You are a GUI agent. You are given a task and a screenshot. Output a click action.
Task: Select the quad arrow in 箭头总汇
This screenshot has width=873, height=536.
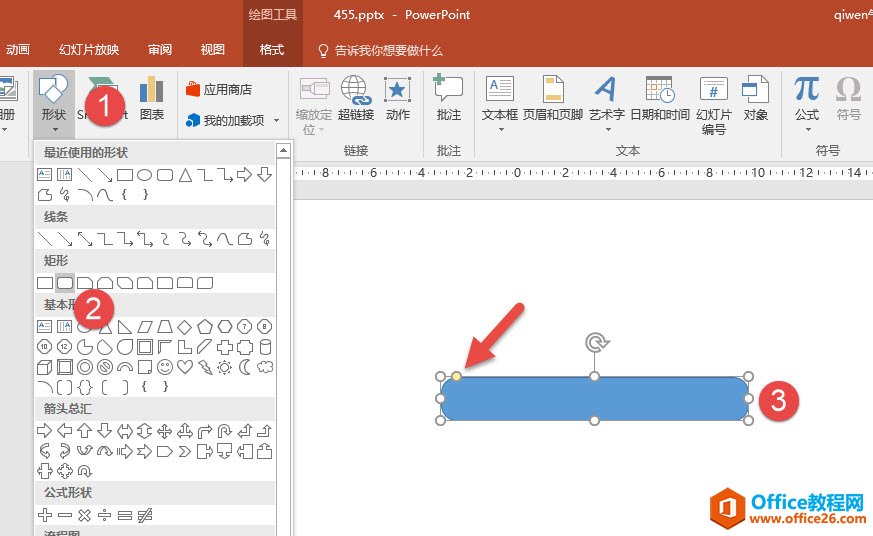coord(165,431)
